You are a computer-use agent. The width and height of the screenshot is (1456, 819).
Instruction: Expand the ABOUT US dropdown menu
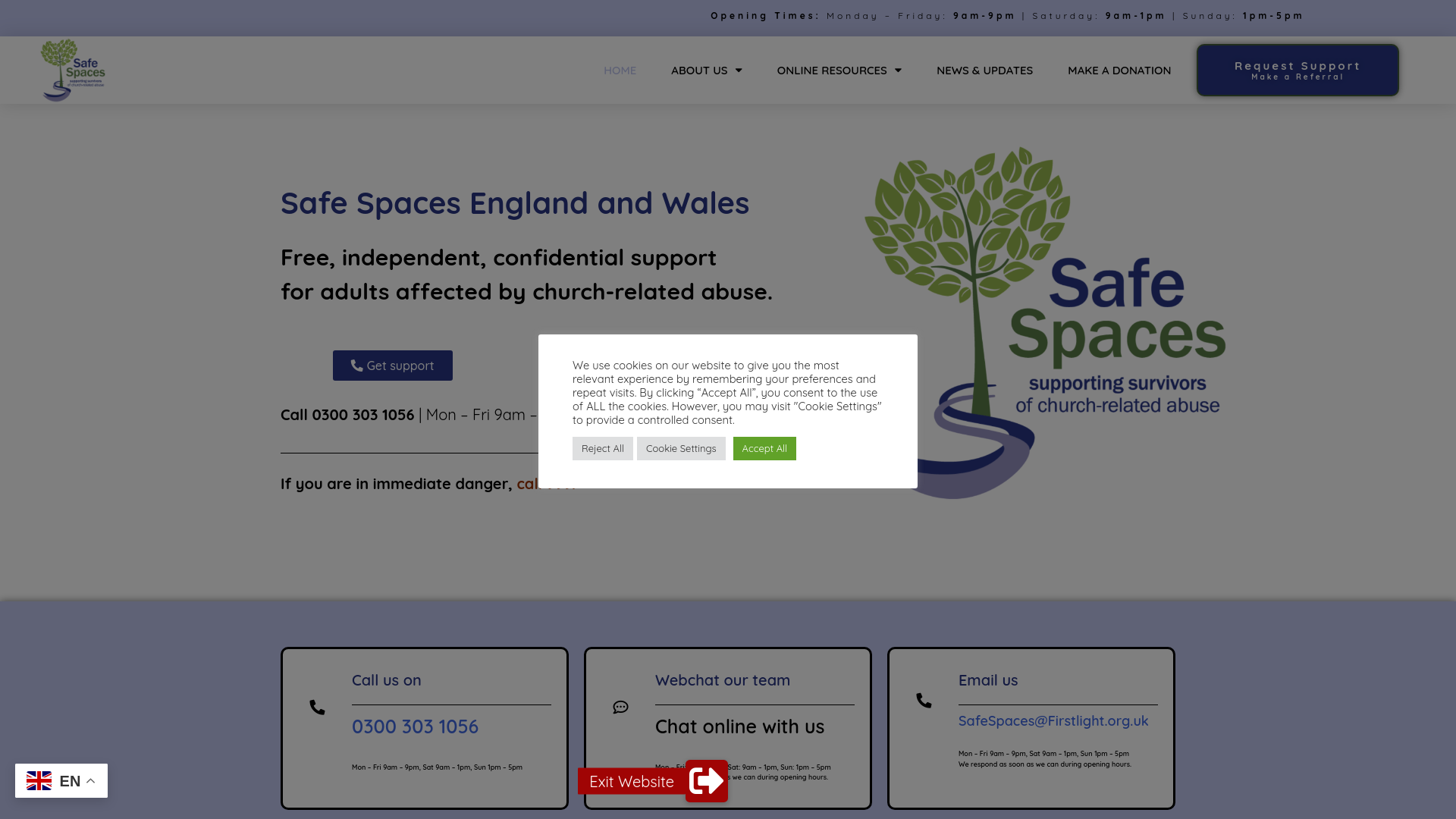[706, 71]
